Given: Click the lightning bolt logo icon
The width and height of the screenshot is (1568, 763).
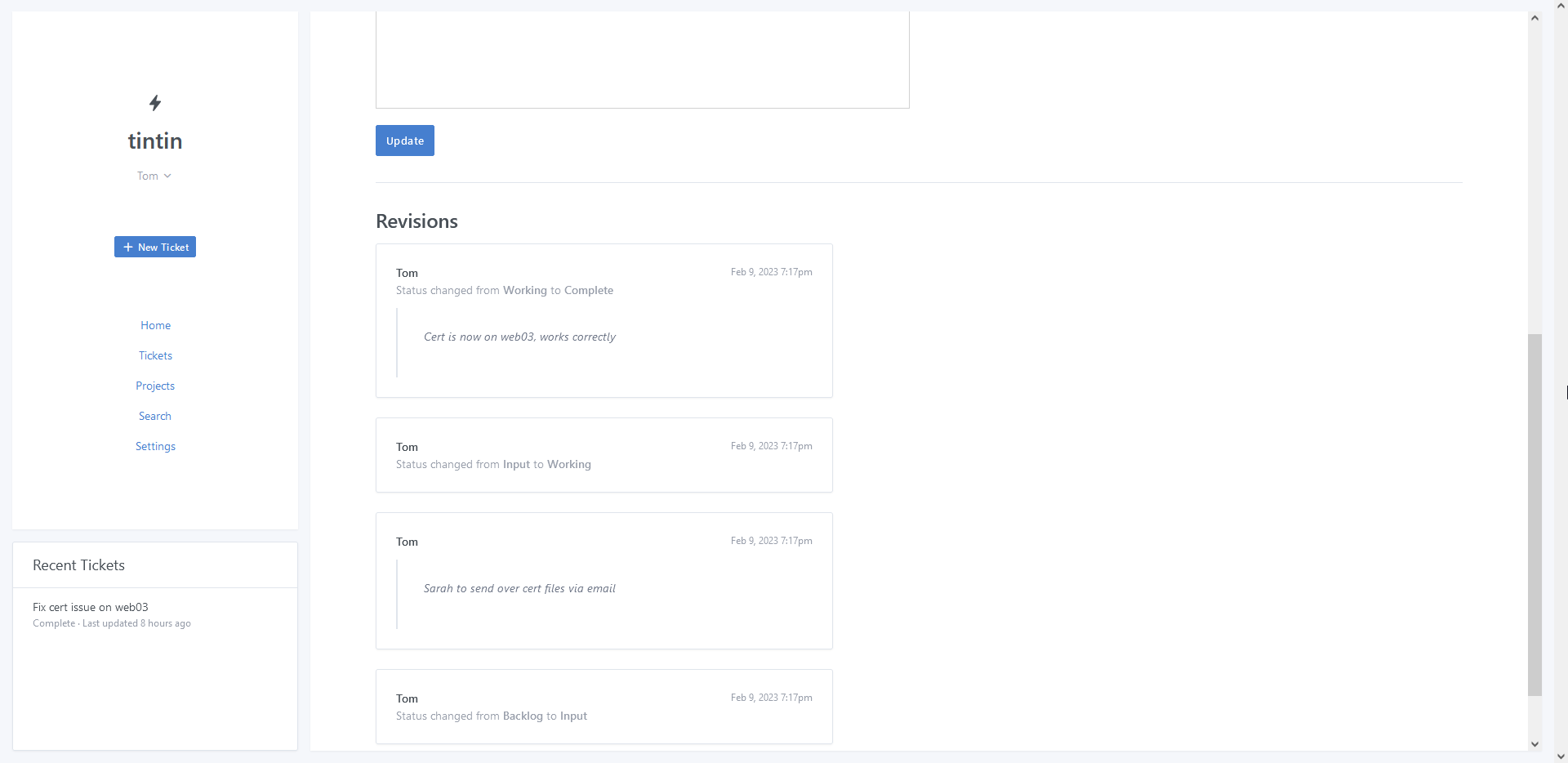Looking at the screenshot, I should (155, 103).
